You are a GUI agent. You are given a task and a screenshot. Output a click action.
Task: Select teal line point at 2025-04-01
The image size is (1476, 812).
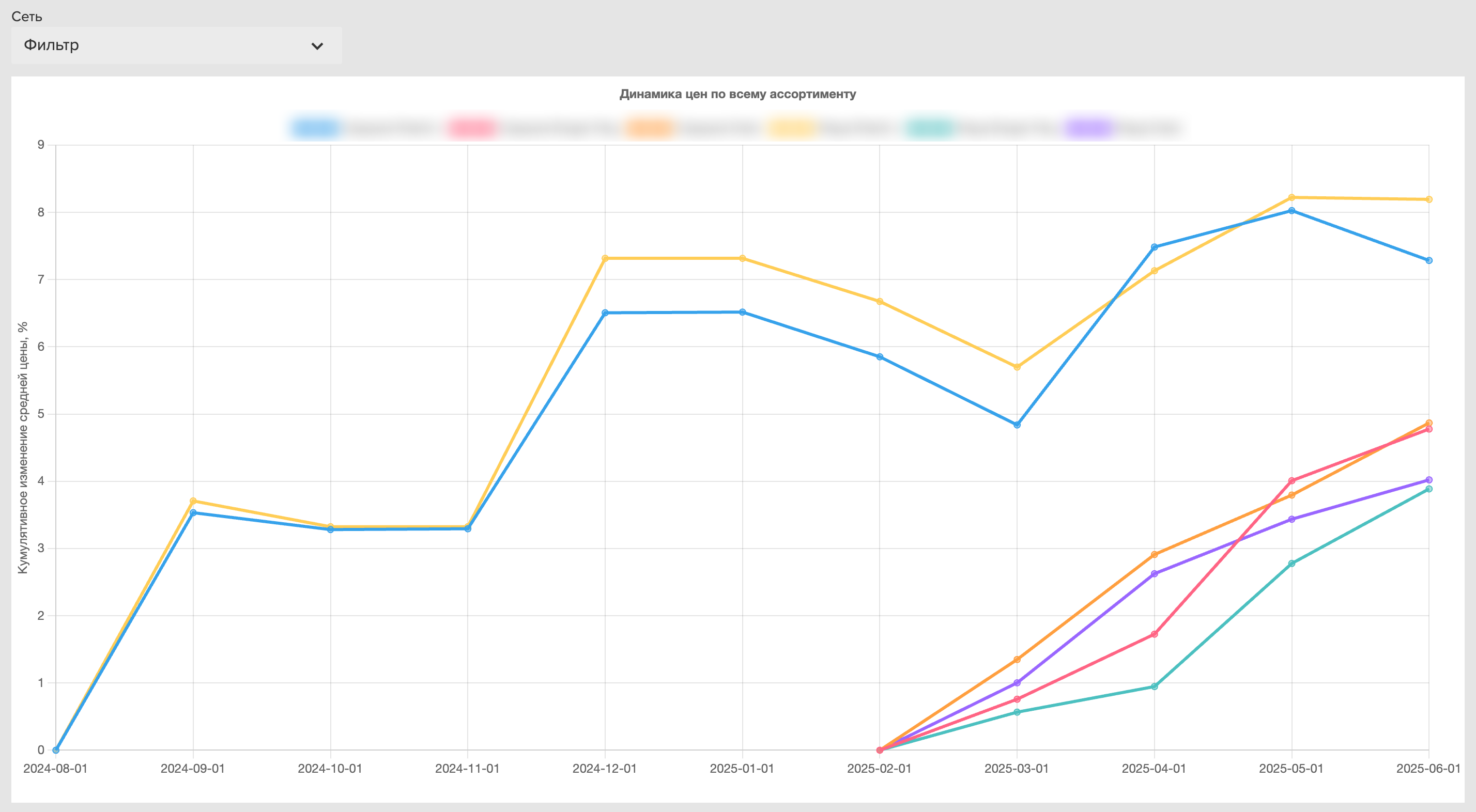coord(1155,686)
